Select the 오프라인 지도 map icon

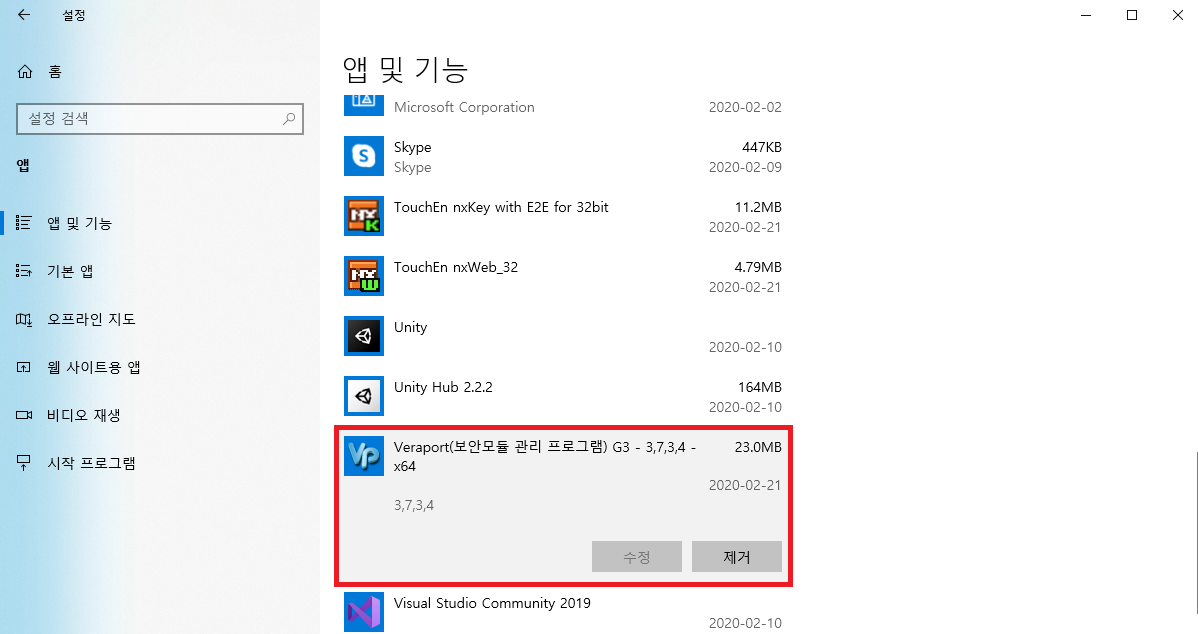(x=24, y=319)
